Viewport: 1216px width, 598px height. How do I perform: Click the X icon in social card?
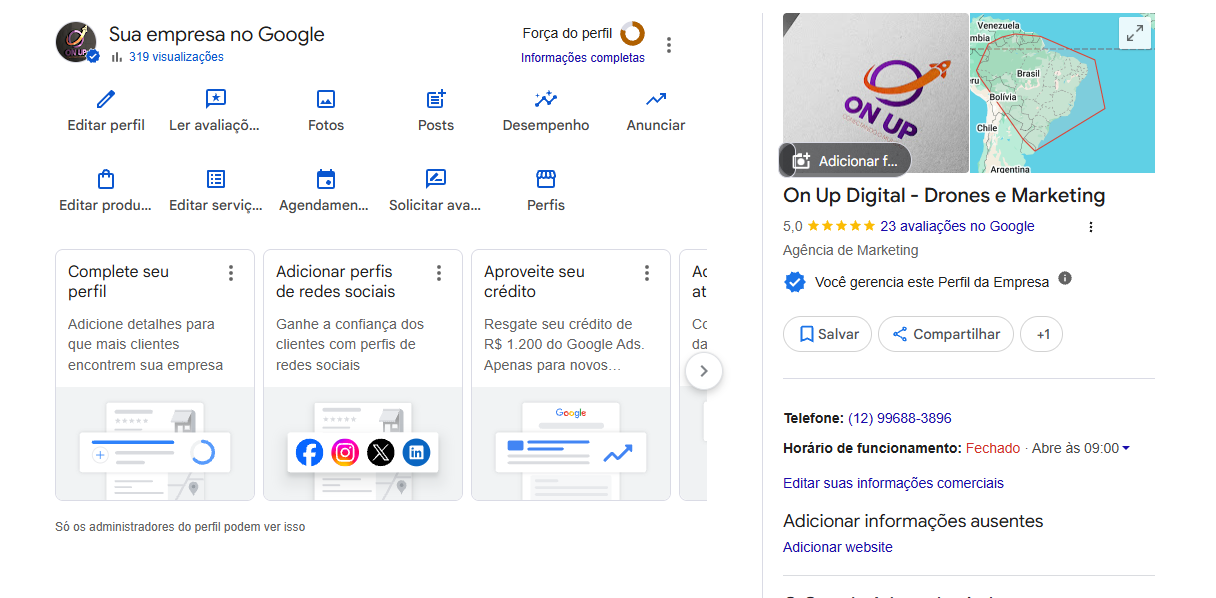point(381,453)
